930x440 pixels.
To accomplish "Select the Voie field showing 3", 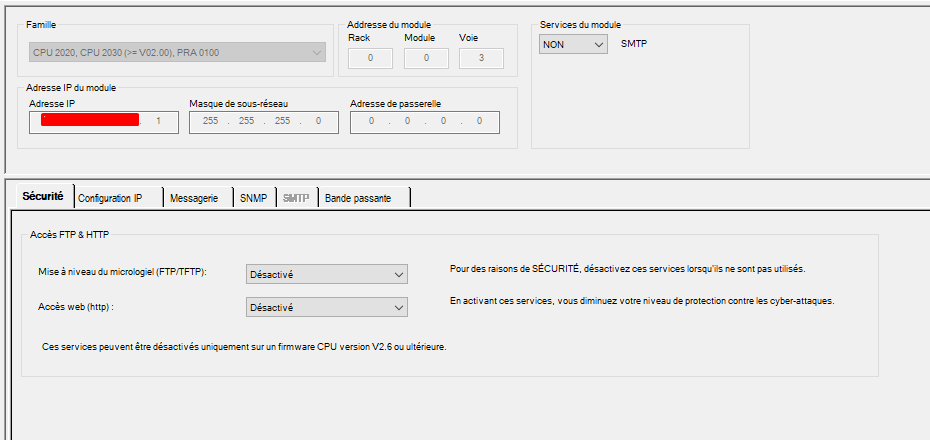I will coord(481,59).
